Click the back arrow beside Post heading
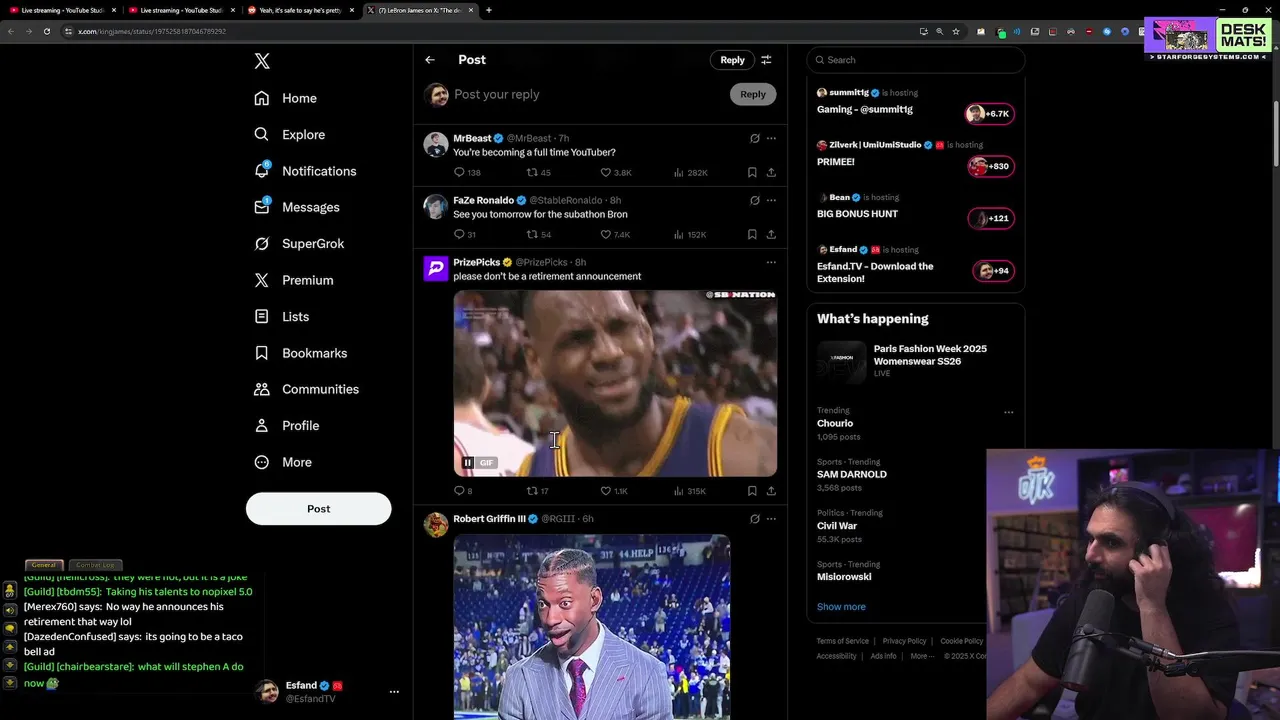This screenshot has width=1280, height=720. (430, 60)
